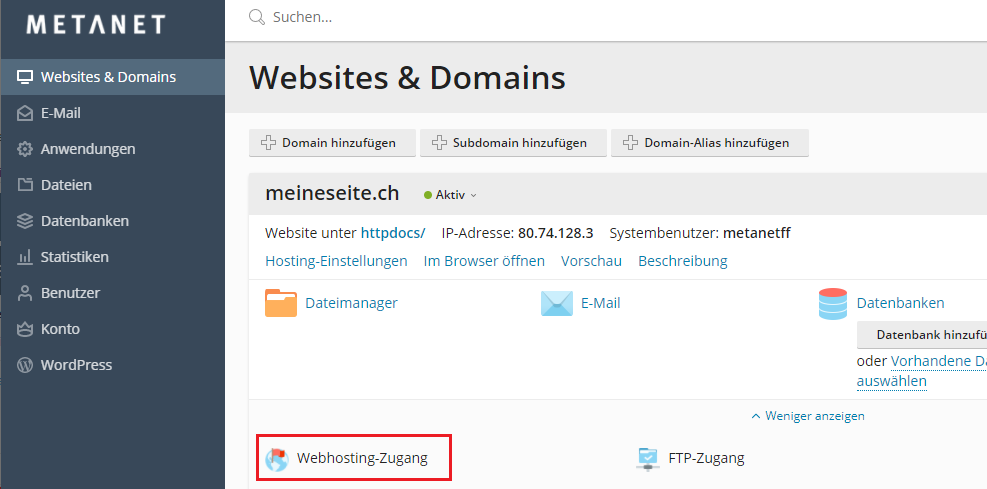Click the Datenbanken database stack icon
This screenshot has height=489, width=987.
pyautogui.click(x=832, y=303)
